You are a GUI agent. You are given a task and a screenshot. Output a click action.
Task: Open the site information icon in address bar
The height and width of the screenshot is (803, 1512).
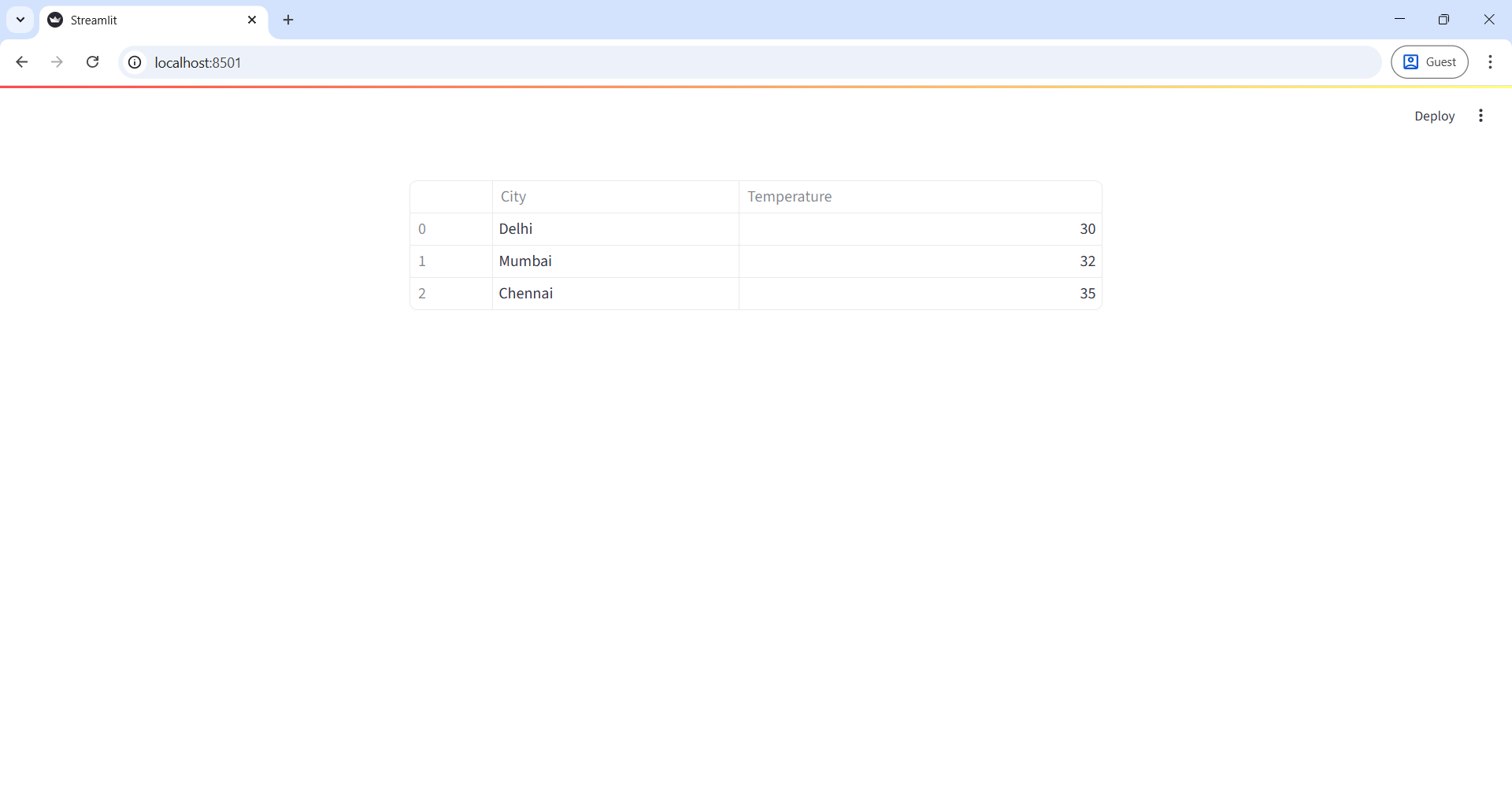coord(135,62)
